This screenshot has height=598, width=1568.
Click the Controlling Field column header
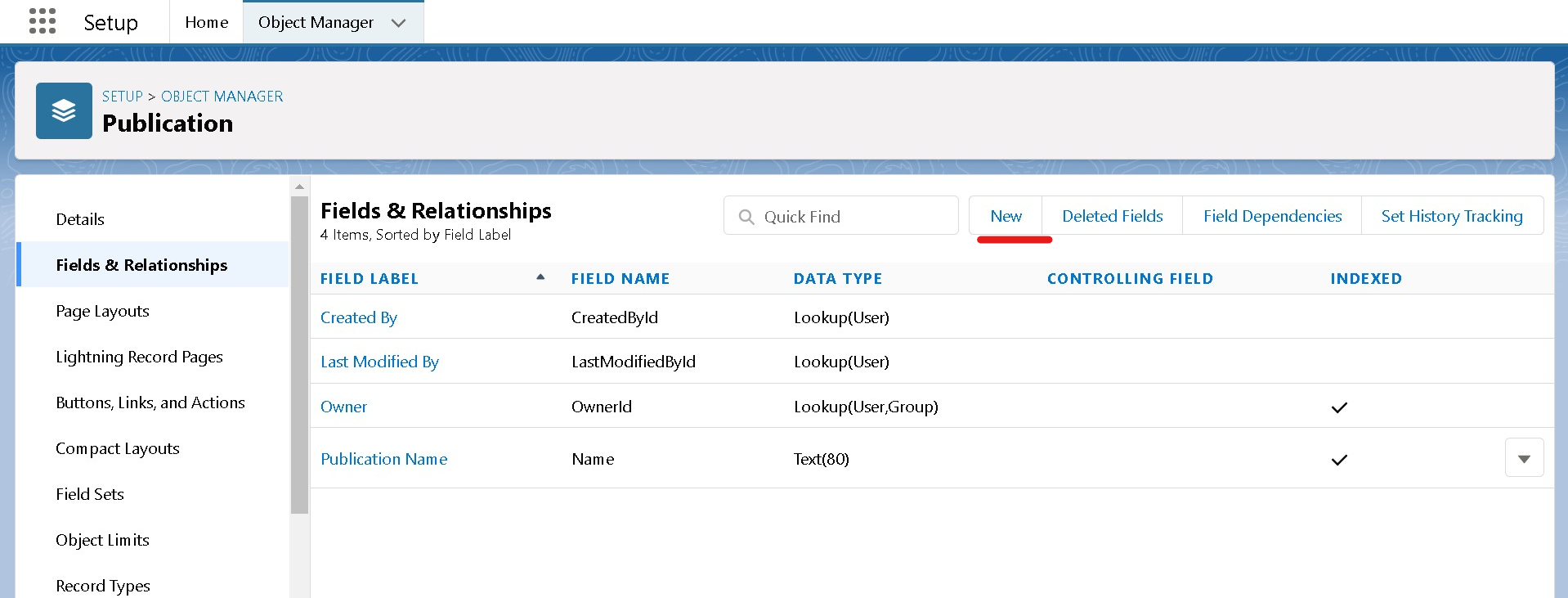tap(1131, 279)
